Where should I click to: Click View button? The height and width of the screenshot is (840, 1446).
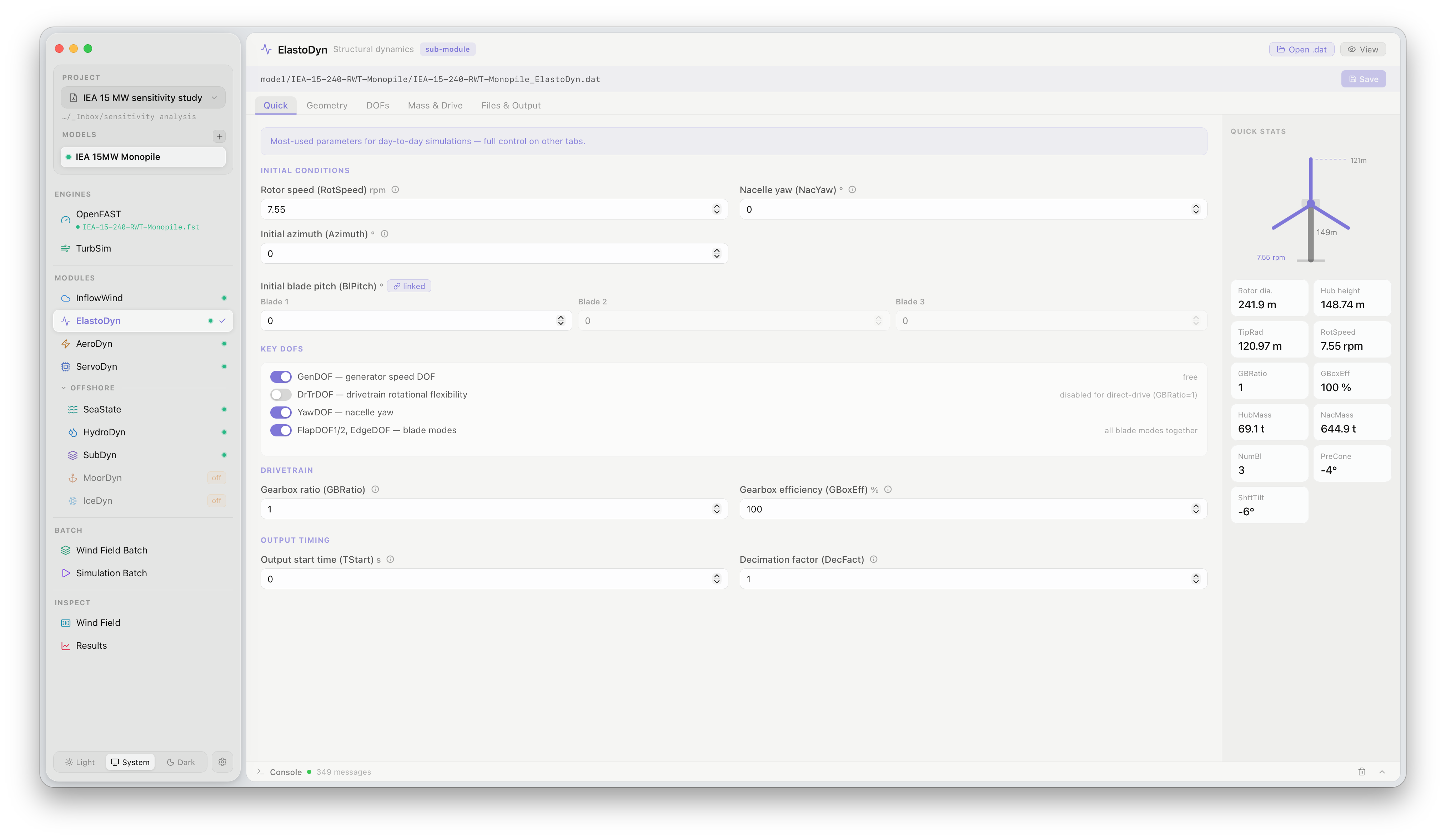pos(1363,49)
